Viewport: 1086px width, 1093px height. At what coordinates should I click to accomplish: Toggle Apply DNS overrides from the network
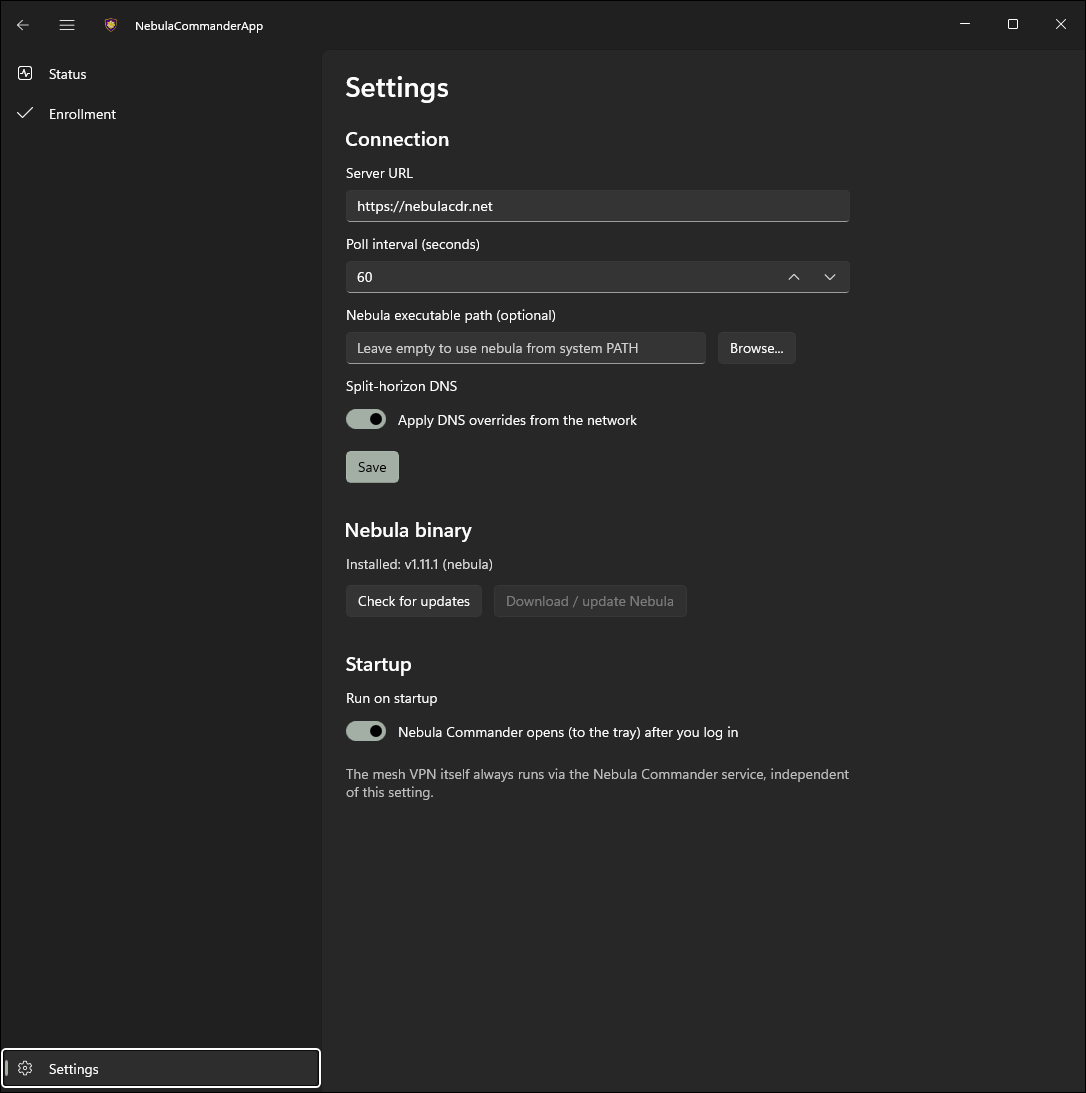(366, 419)
